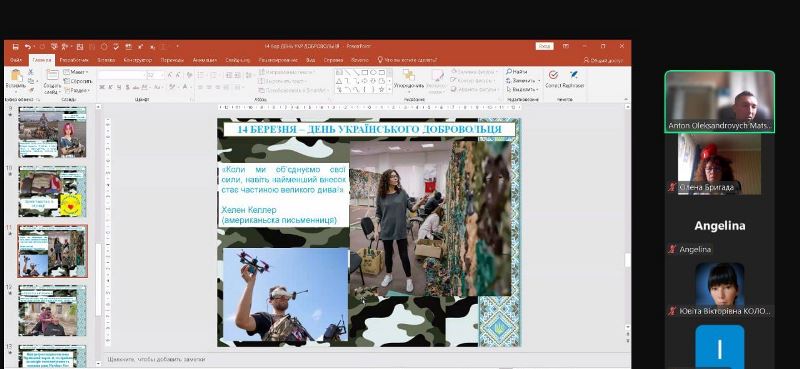The image size is (800, 369).
Task: Click 'Что вы хотите сделать?' search box
Action: click(407, 60)
